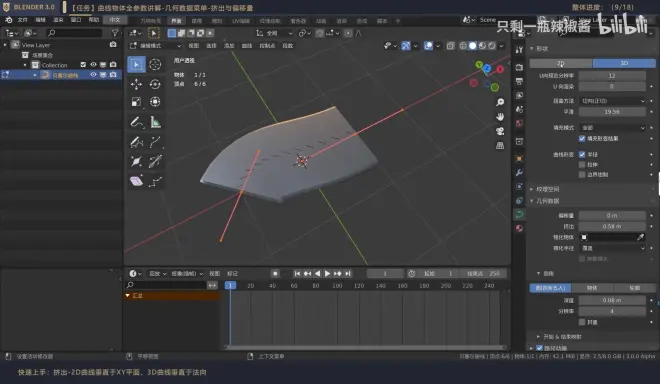Open the Material properties tab
660x384 pixels.
point(519,228)
